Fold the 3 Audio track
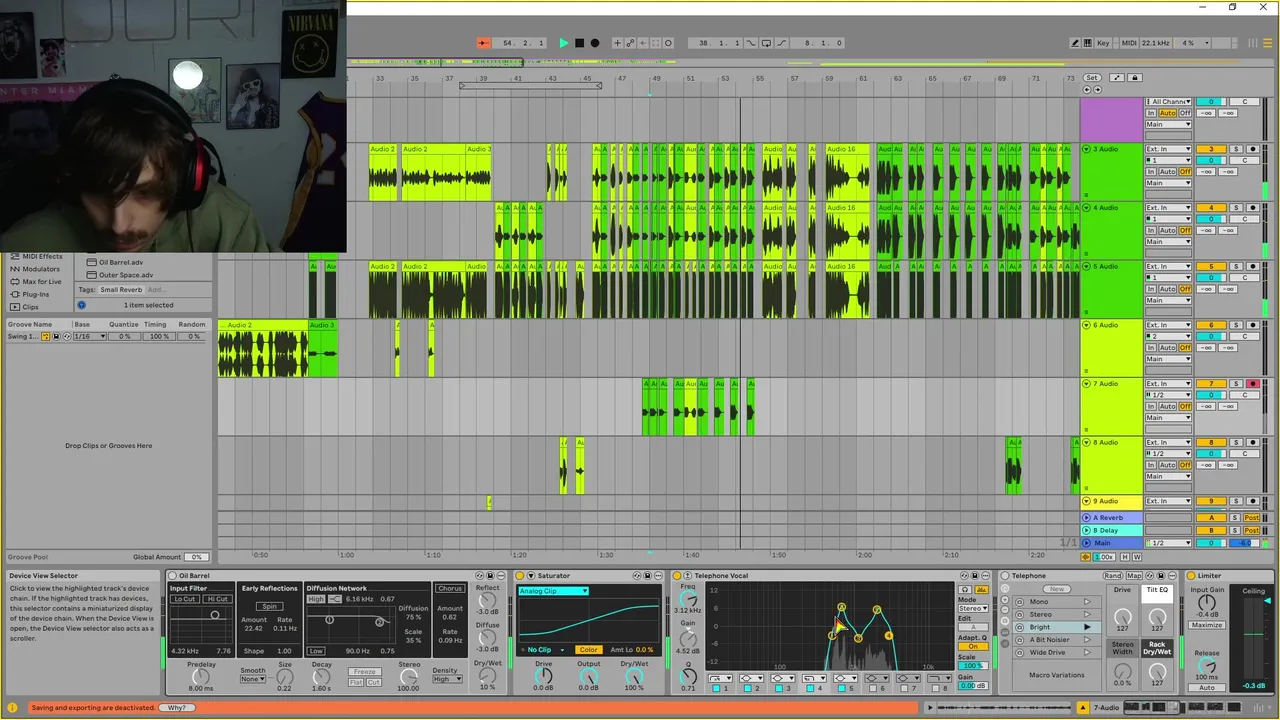Viewport: 1280px width, 720px height. point(1087,149)
